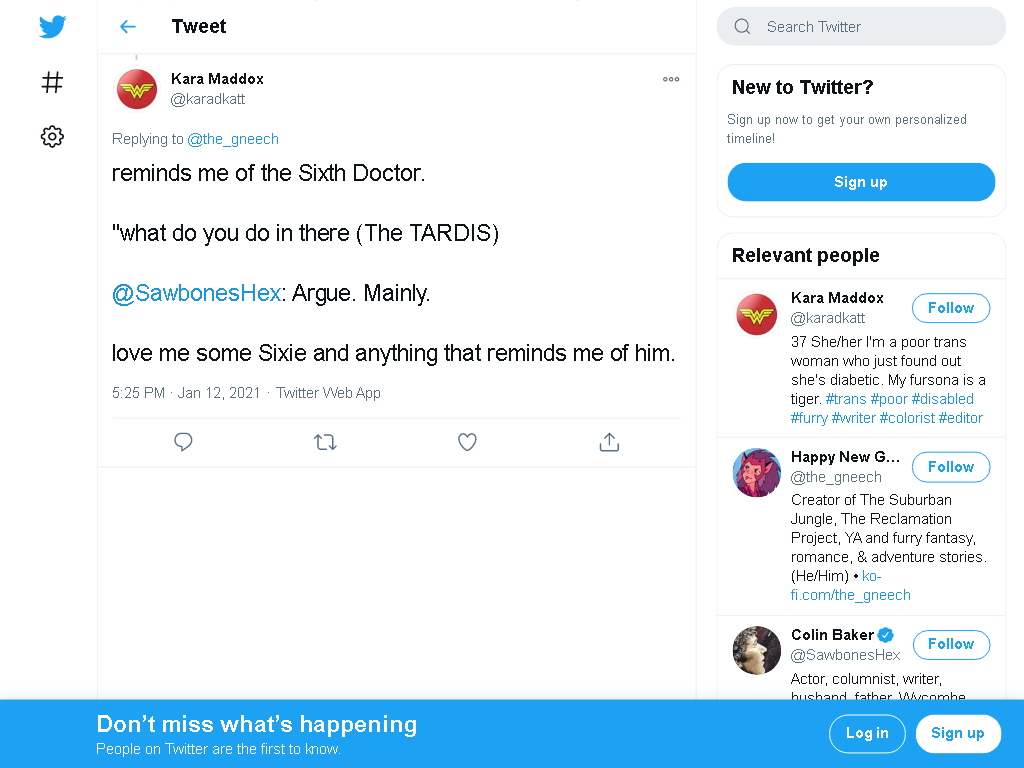The height and width of the screenshot is (768, 1024).
Task: Click the Search Twitter field
Action: click(861, 27)
